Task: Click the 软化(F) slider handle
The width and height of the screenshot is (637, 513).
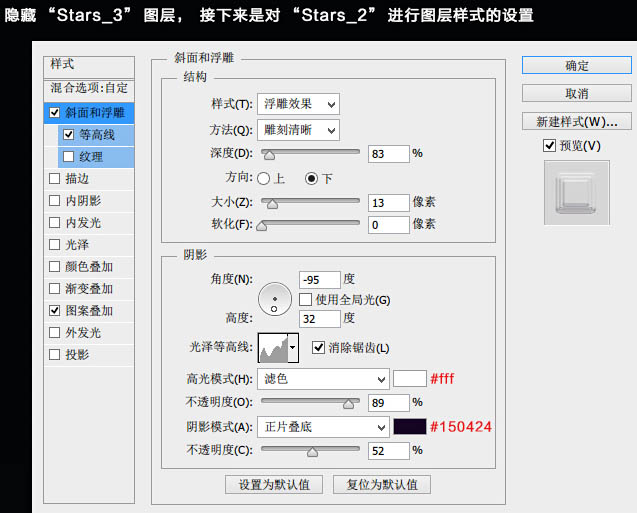Action: [x=262, y=225]
